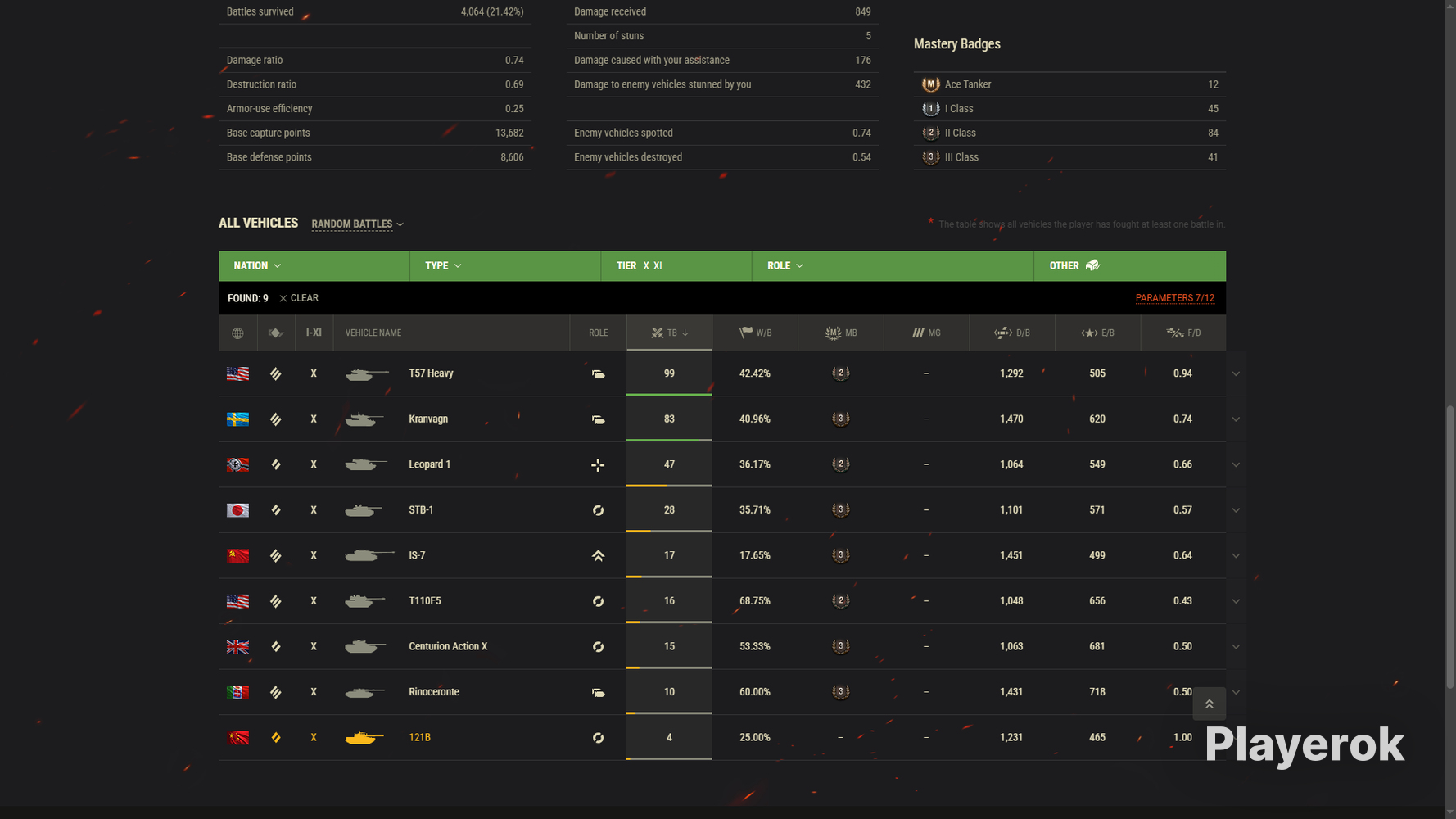Sort by nation globe column icon
The image size is (1456, 819).
click(x=237, y=333)
